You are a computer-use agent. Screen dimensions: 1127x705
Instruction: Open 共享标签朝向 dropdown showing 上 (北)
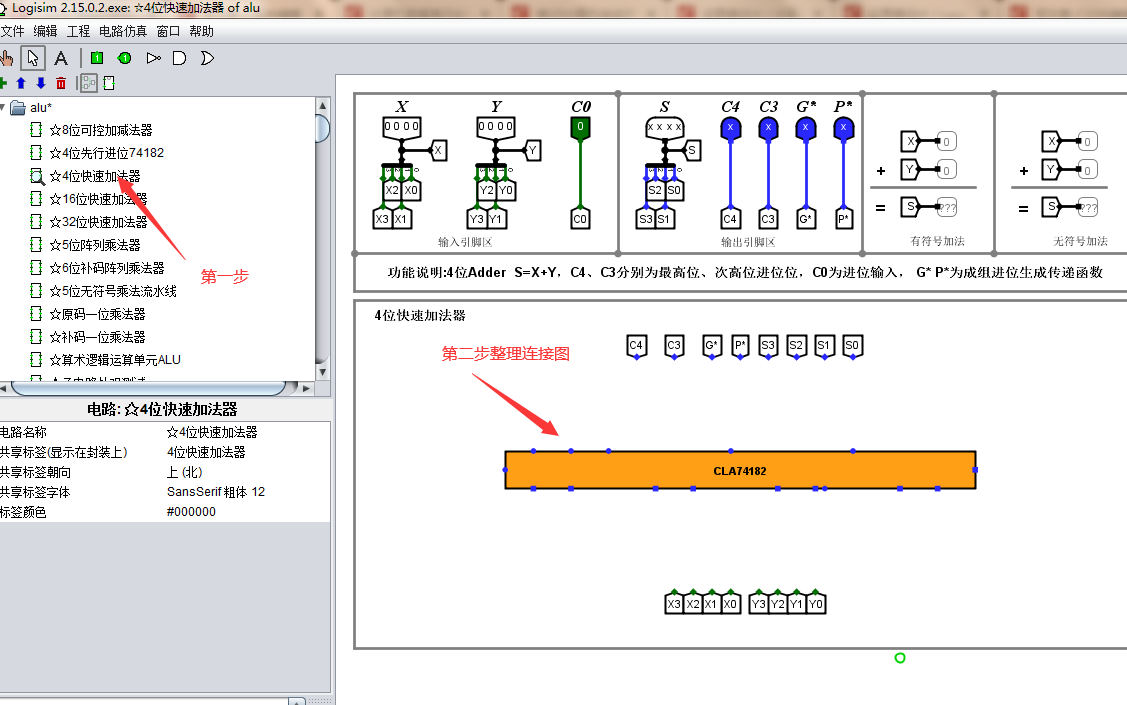[247, 472]
